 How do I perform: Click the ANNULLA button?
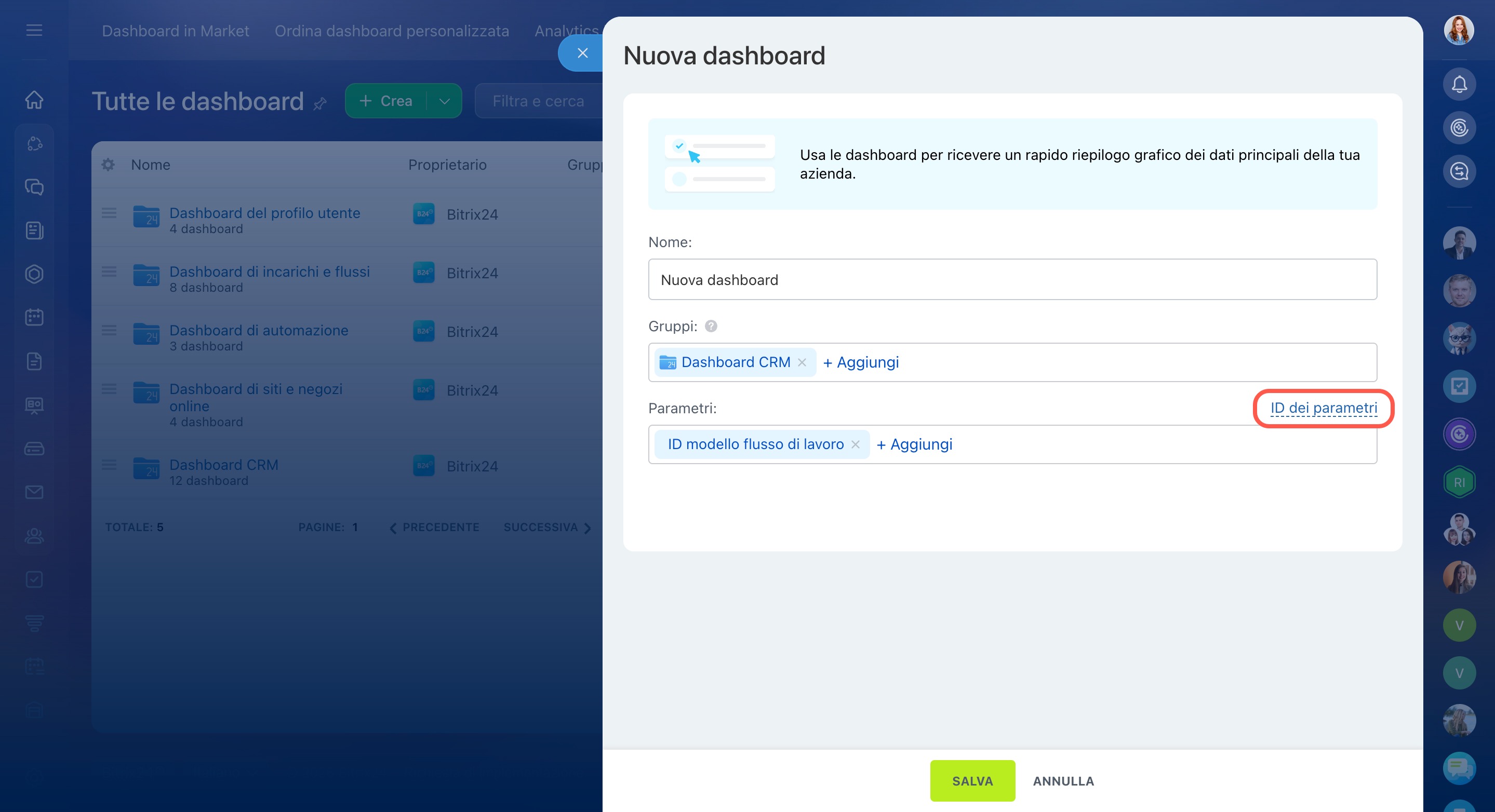(x=1063, y=781)
